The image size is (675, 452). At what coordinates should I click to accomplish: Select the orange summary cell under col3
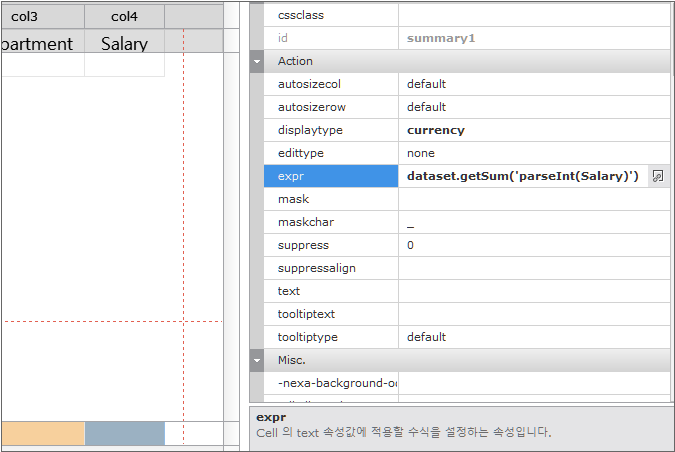(42, 433)
